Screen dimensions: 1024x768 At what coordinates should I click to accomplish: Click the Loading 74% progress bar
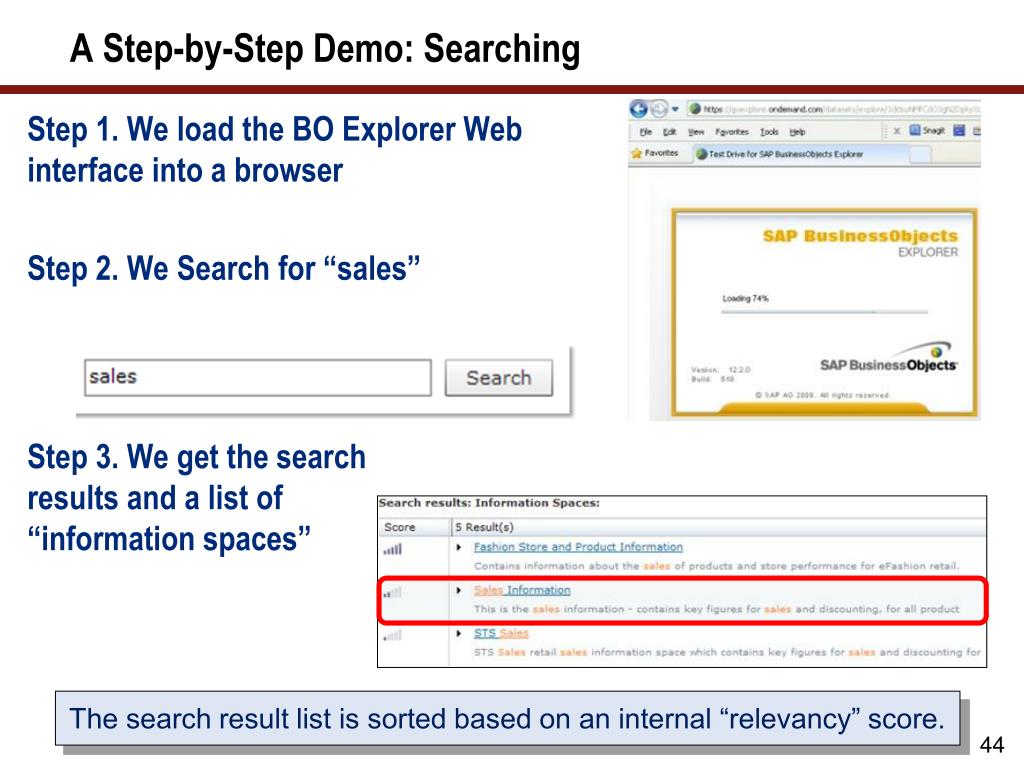click(824, 312)
